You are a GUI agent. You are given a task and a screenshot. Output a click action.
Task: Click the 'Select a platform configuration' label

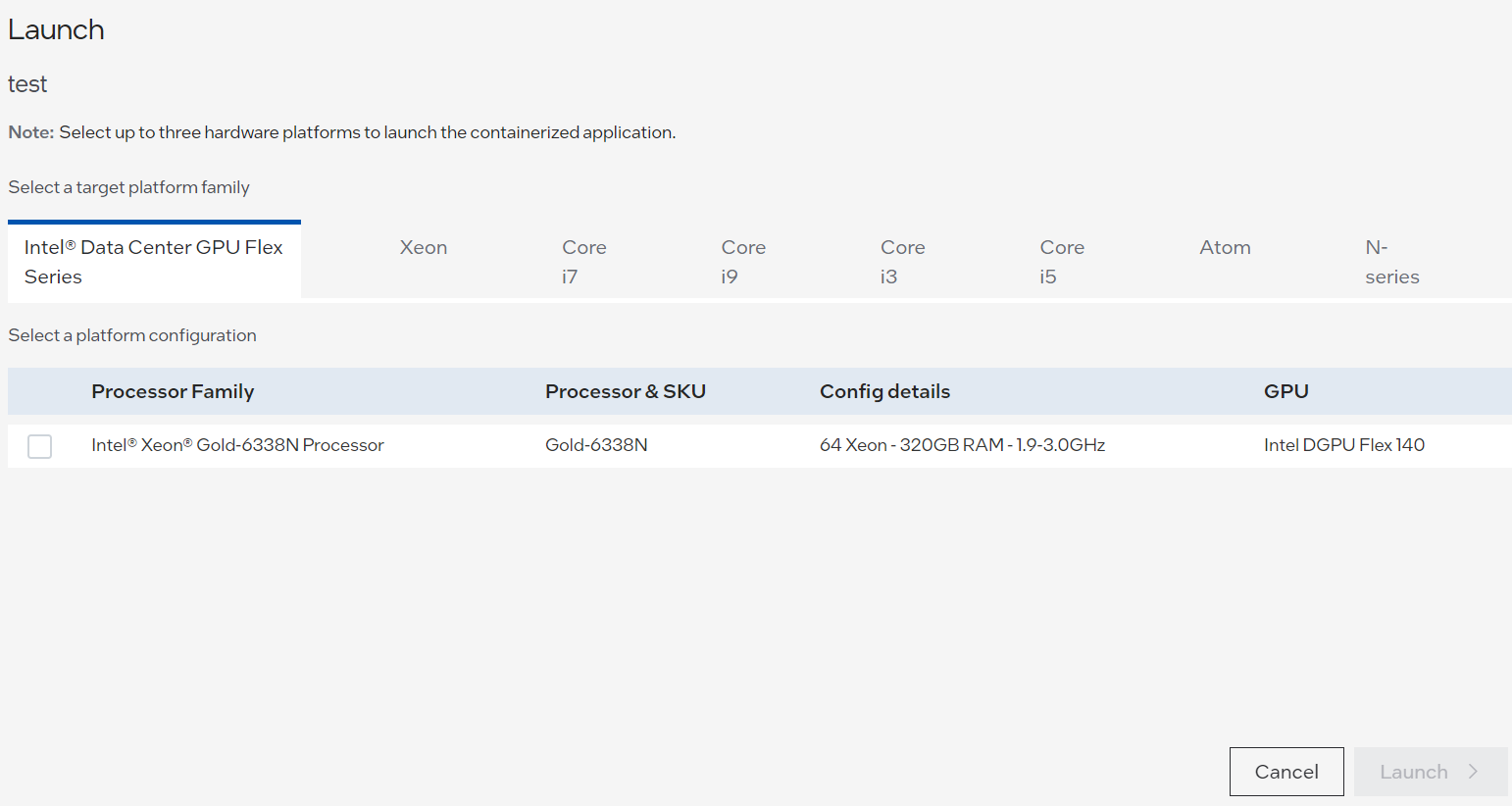pyautogui.click(x=132, y=335)
